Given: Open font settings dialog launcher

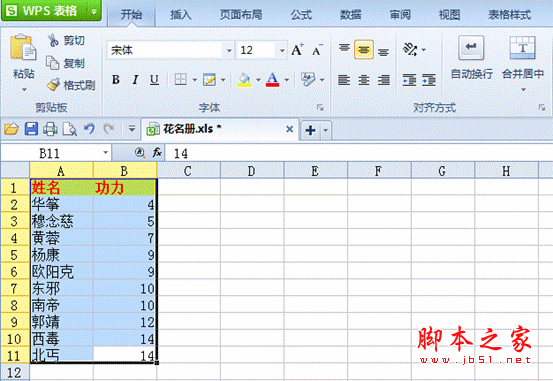Looking at the screenshot, I should (320, 108).
